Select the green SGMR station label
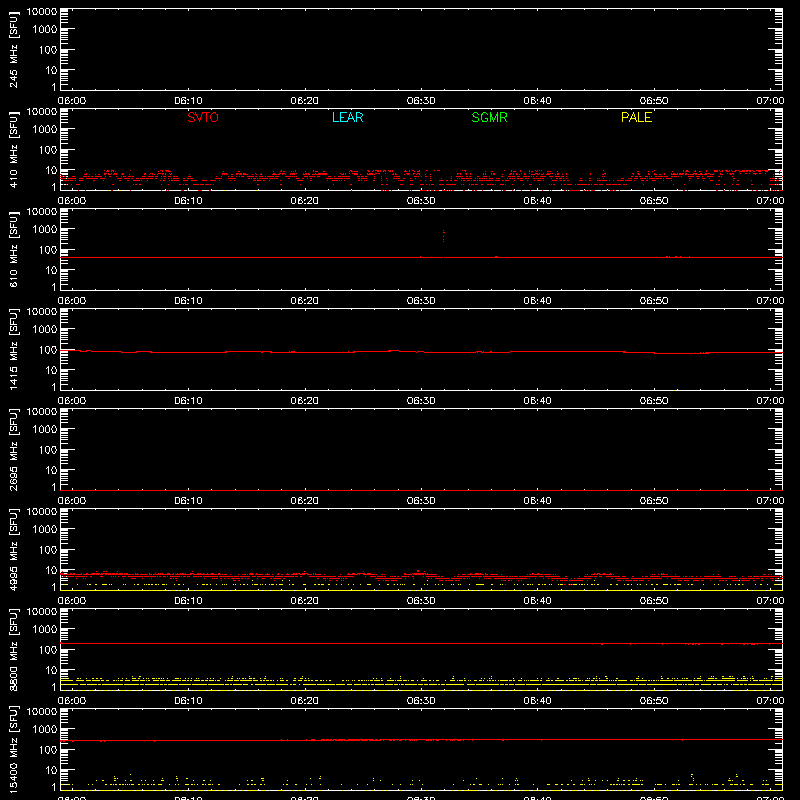This screenshot has width=800, height=800. [489, 117]
